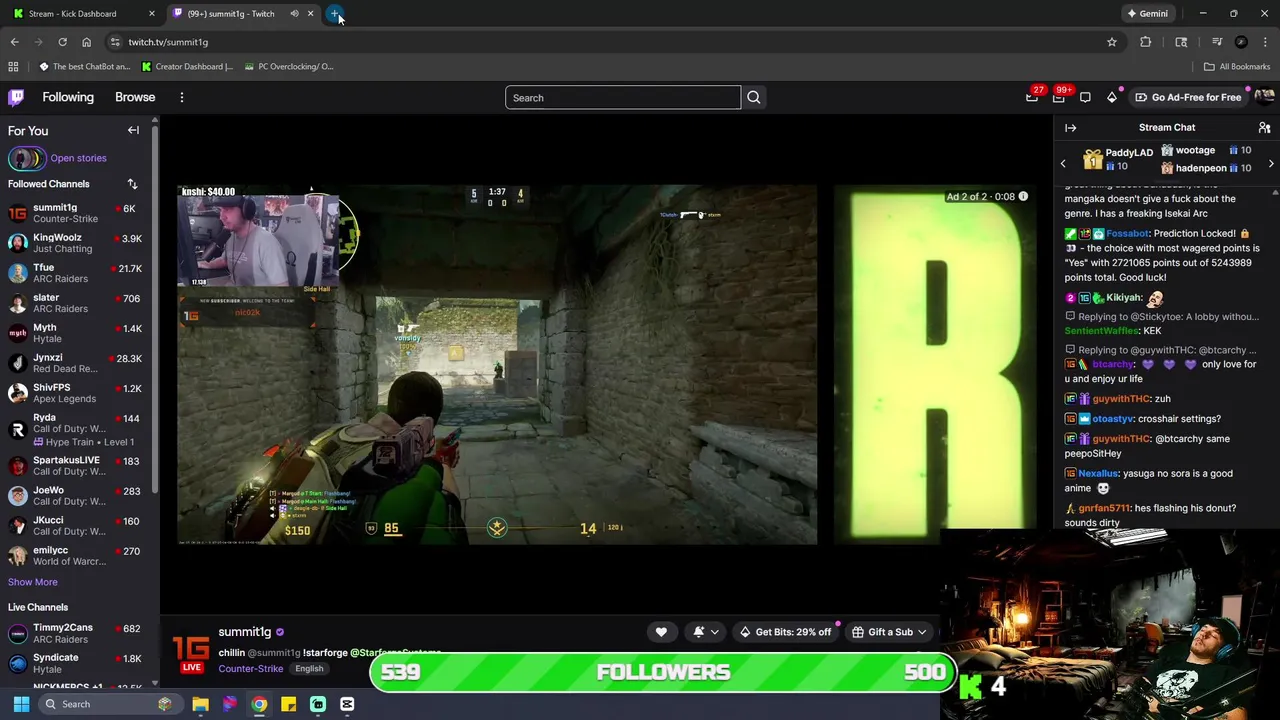The image size is (1280, 720).
Task: Open the Following page
Action: 68,97
